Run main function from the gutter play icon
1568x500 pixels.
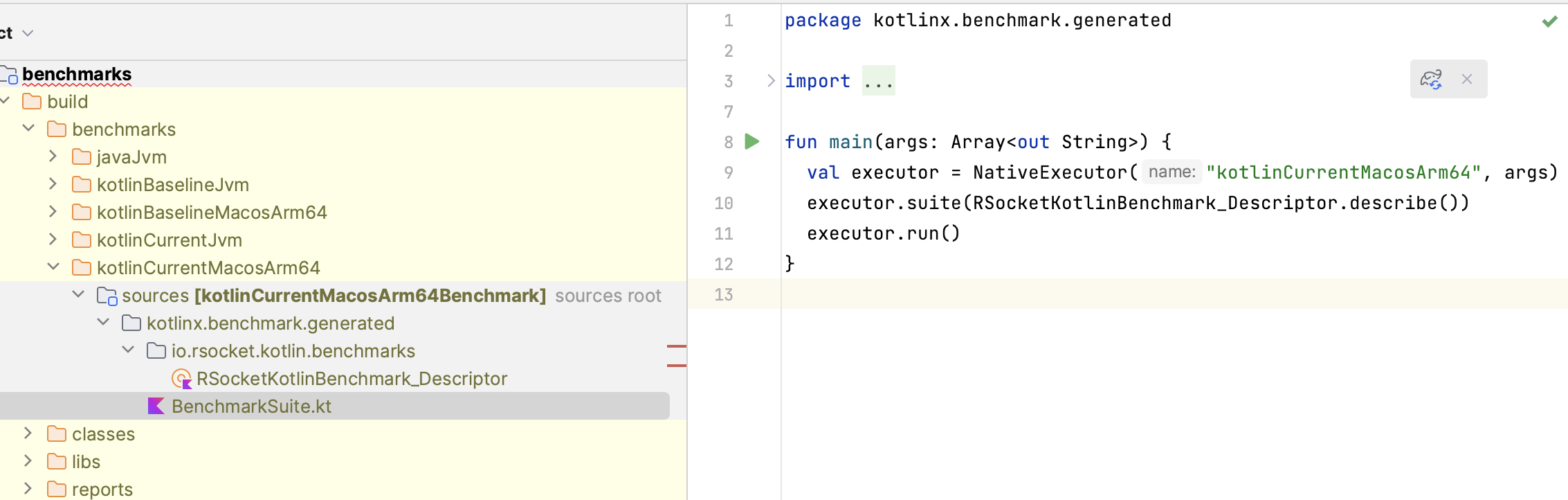click(752, 142)
